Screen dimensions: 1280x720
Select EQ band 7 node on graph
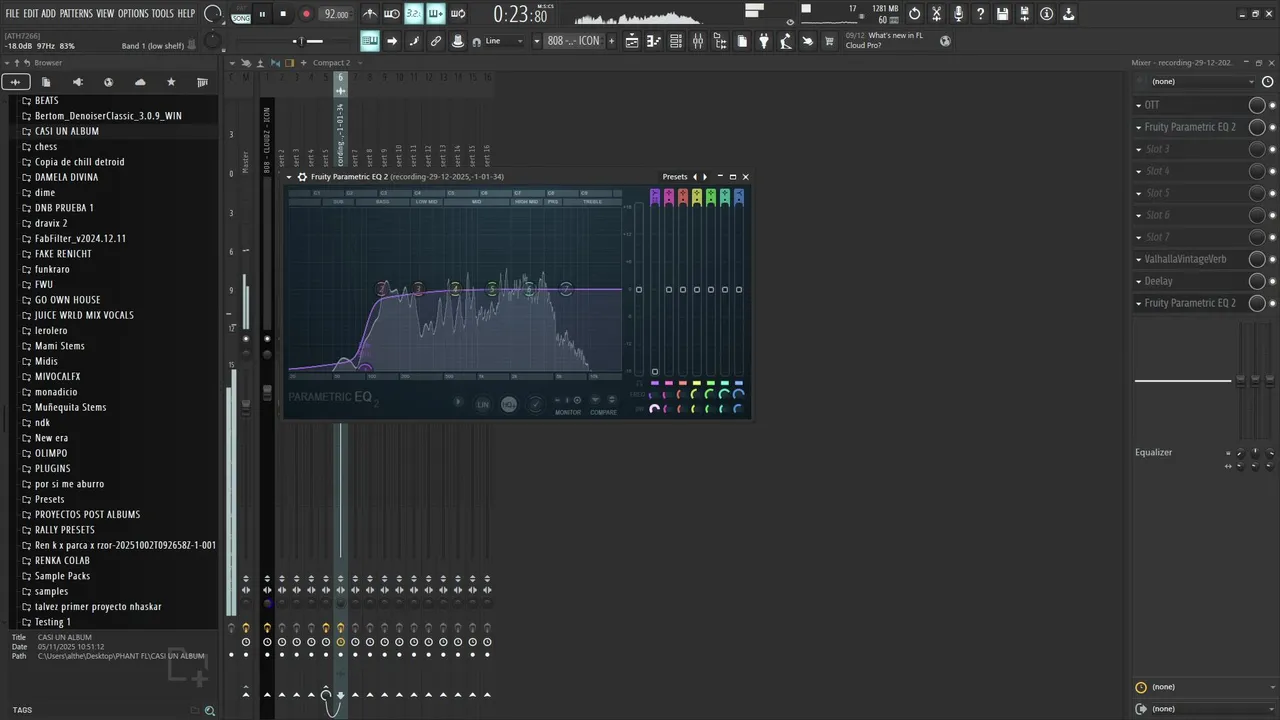[x=566, y=289]
